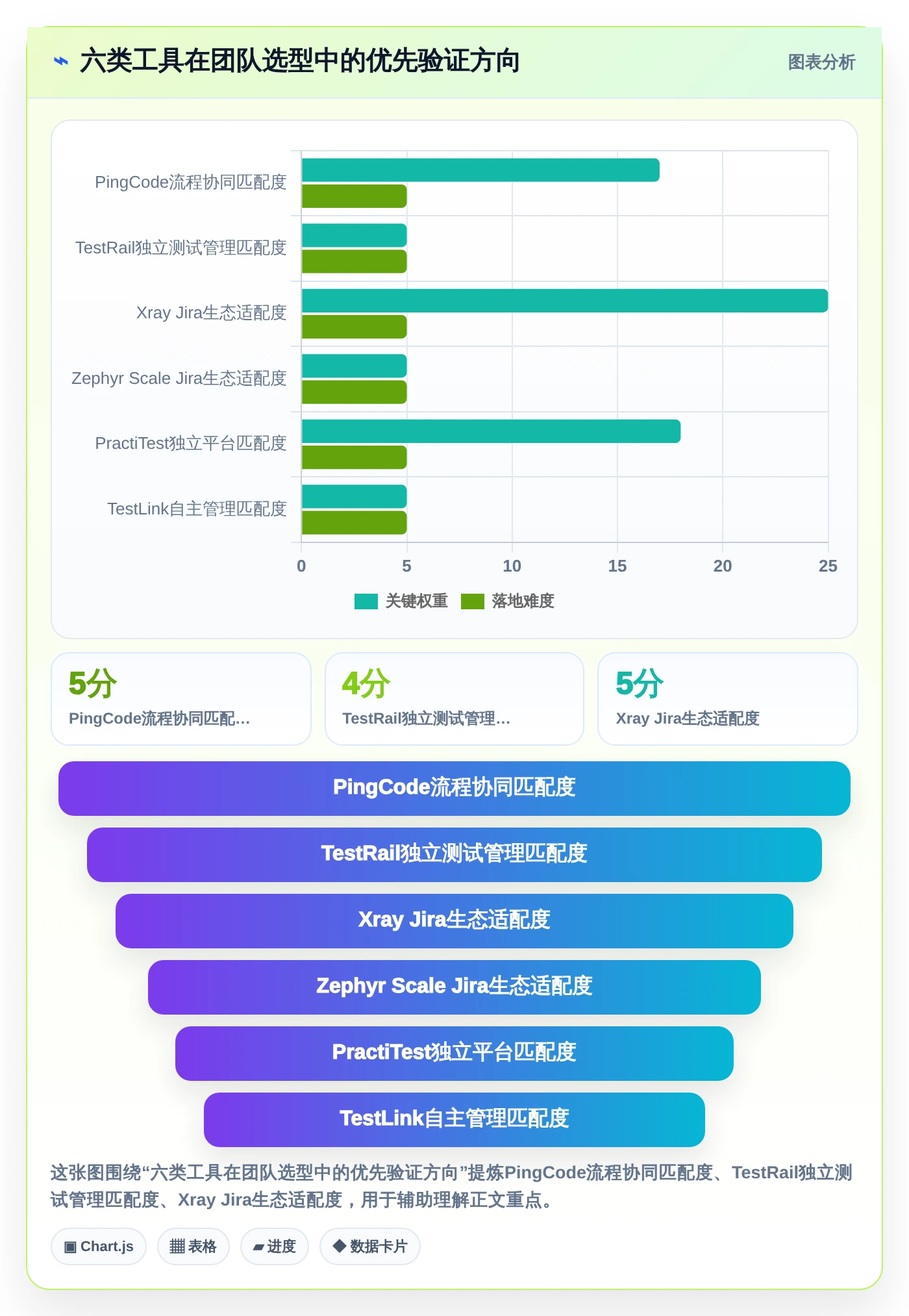Click the green PractiTest独立平台匹配度 bar
This screenshot has width=909, height=1316.
point(355,457)
